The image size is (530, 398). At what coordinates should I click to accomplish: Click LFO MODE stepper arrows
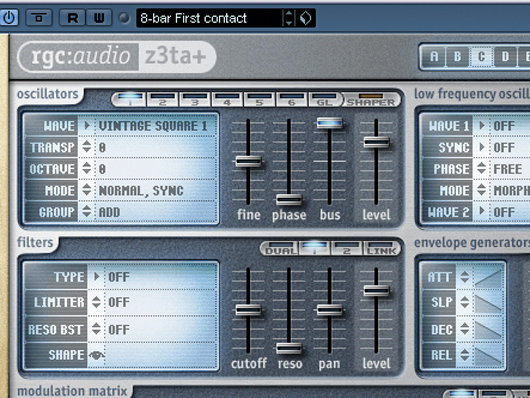tap(482, 190)
